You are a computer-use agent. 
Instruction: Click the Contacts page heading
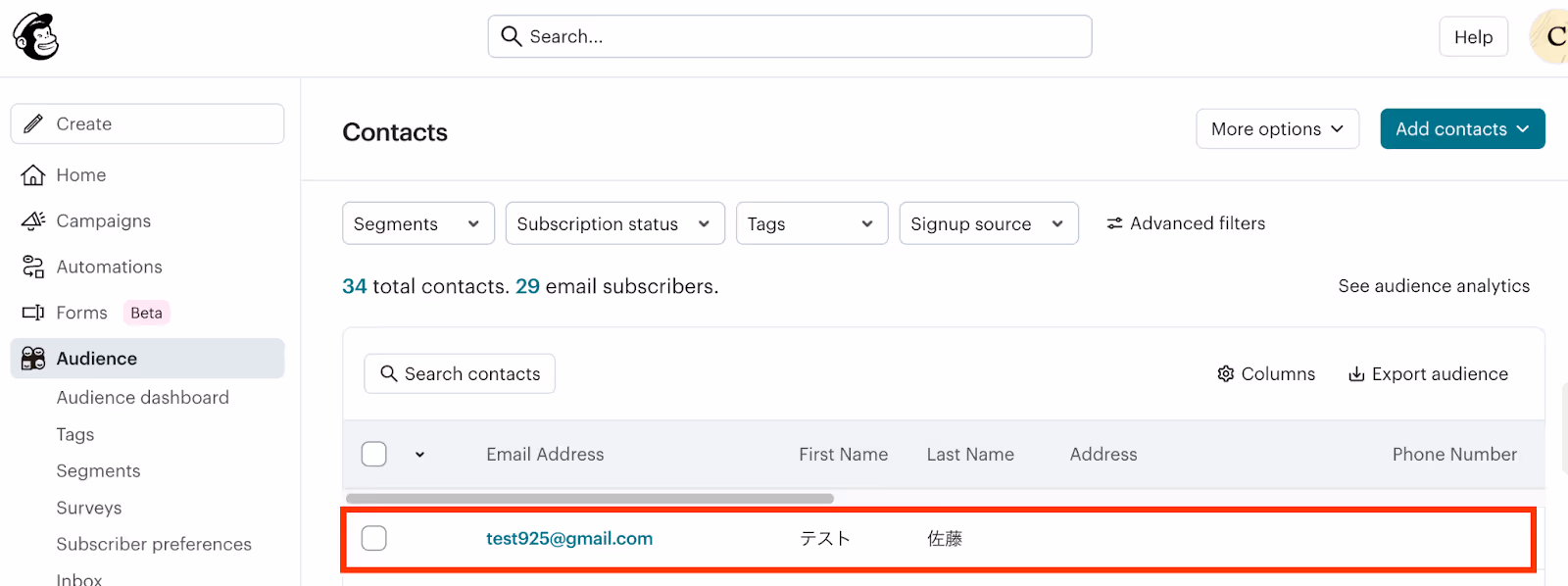coord(395,132)
